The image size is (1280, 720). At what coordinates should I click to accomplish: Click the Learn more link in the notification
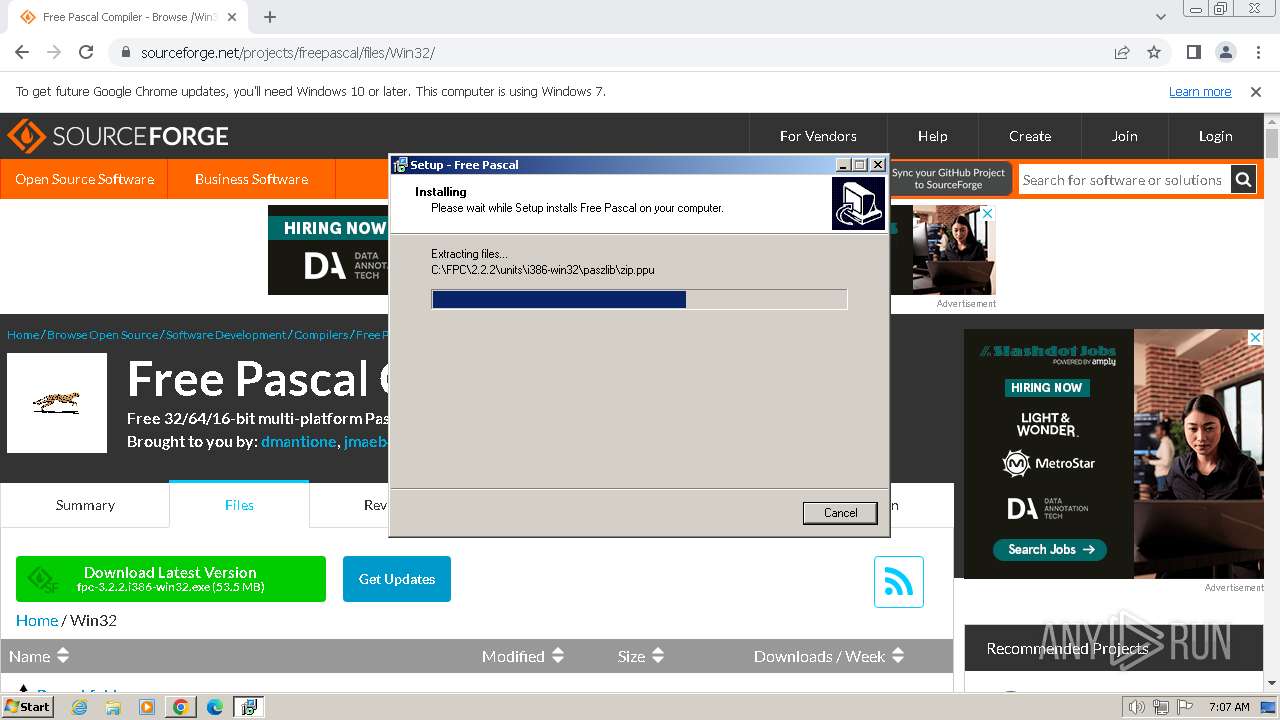tap(1200, 91)
